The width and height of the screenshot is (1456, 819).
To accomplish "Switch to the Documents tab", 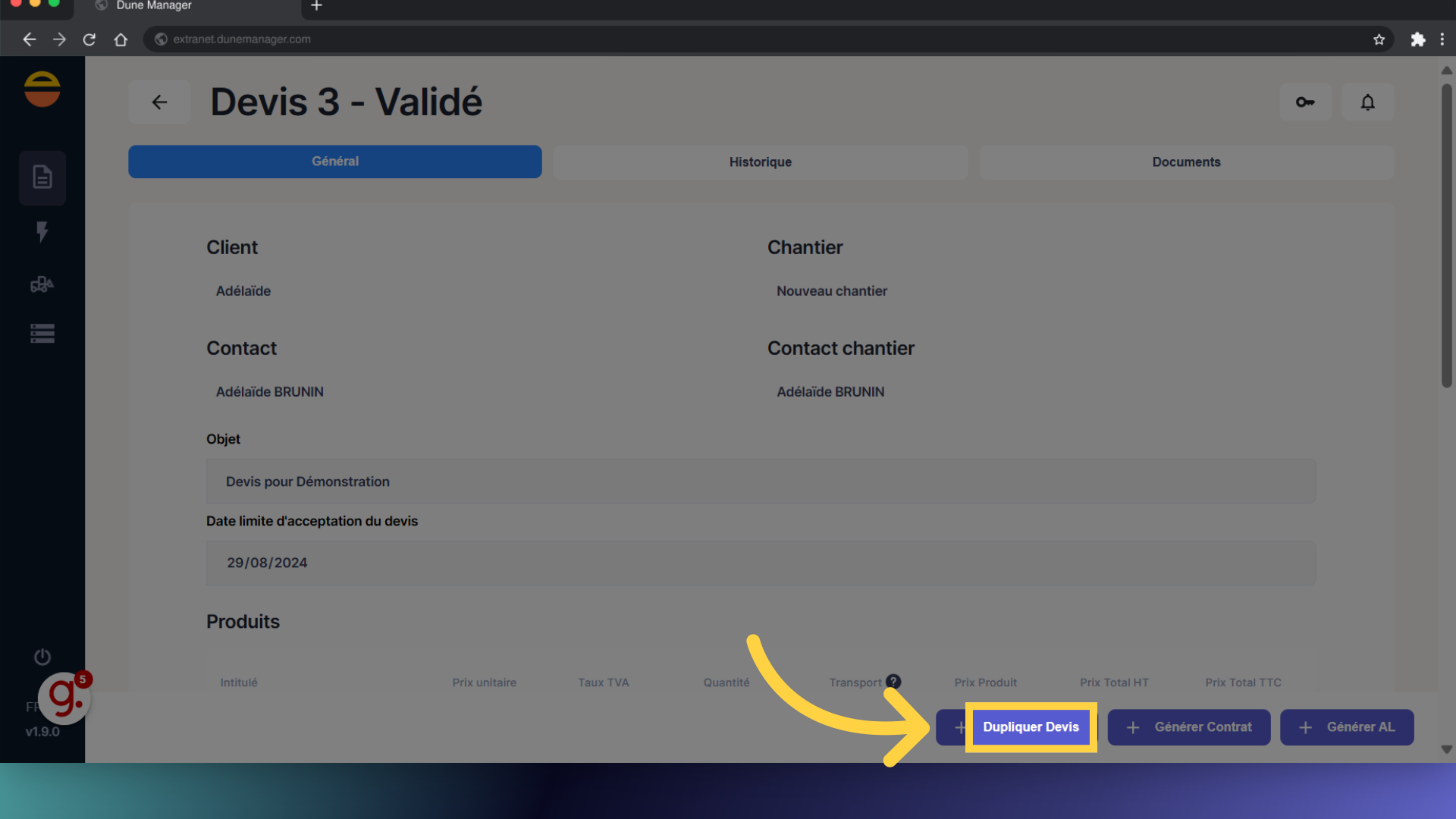I will pyautogui.click(x=1186, y=162).
